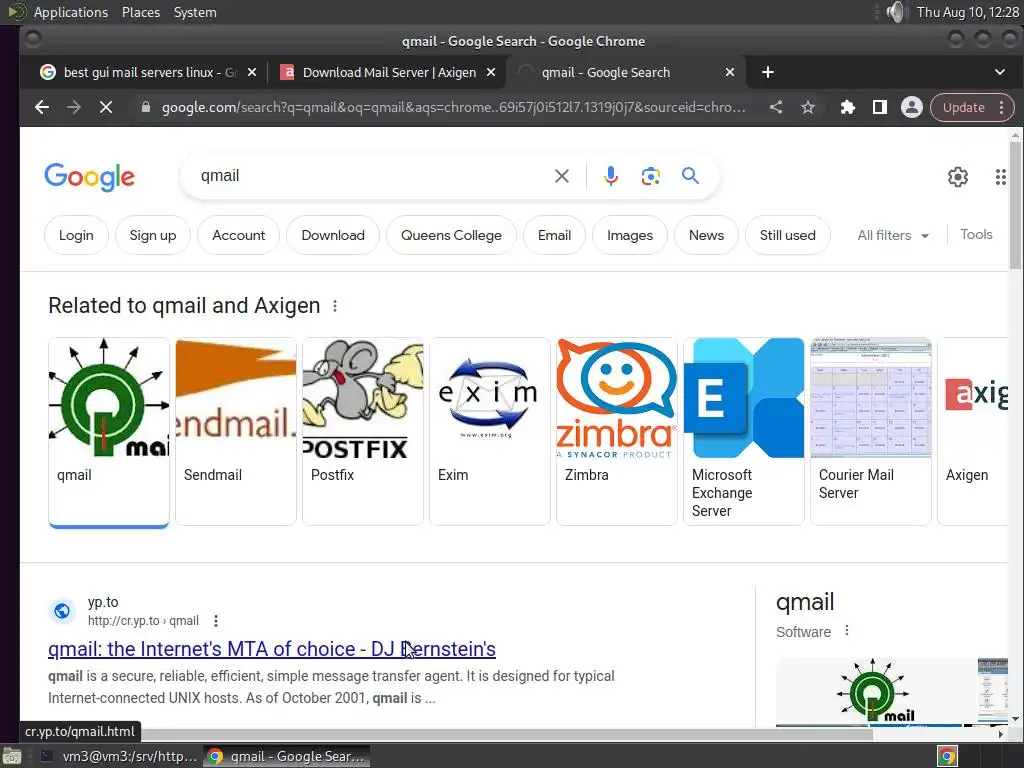This screenshot has width=1024, height=768.
Task: Apply the Download suggestion chip
Action: click(333, 235)
